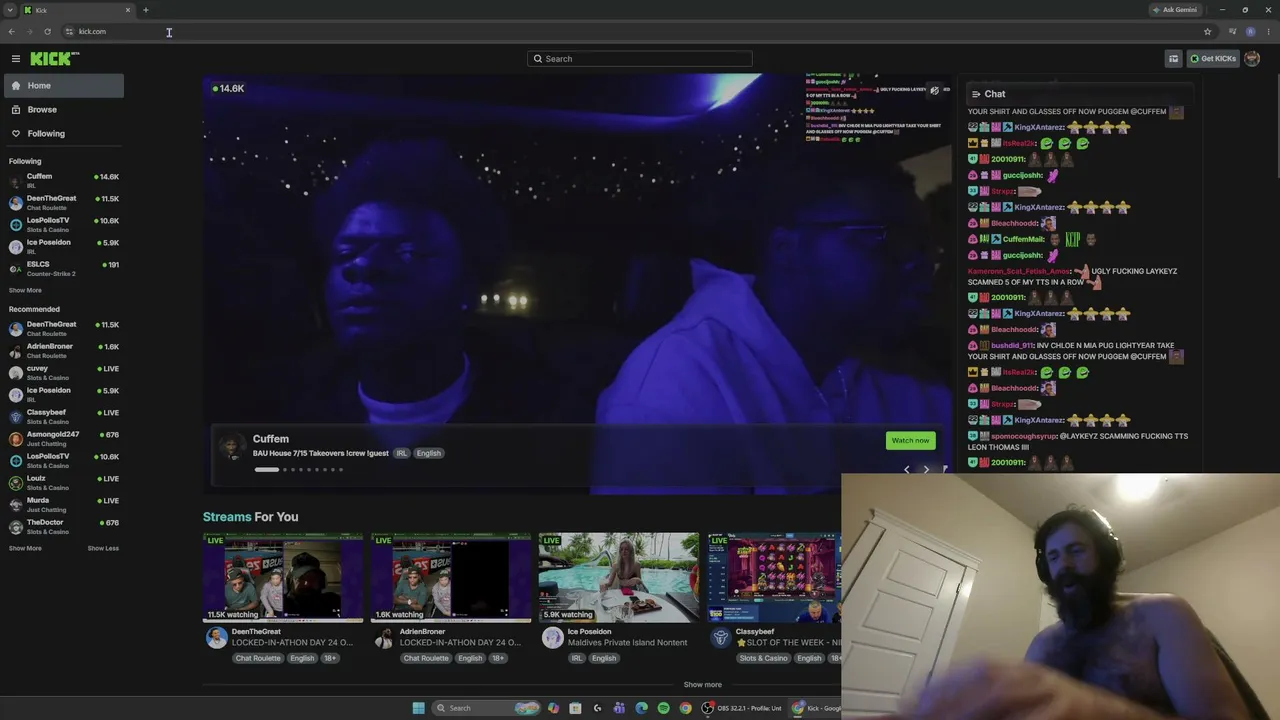Open Microsoft Teams from taskbar
This screenshot has width=1280, height=720.
tap(619, 708)
